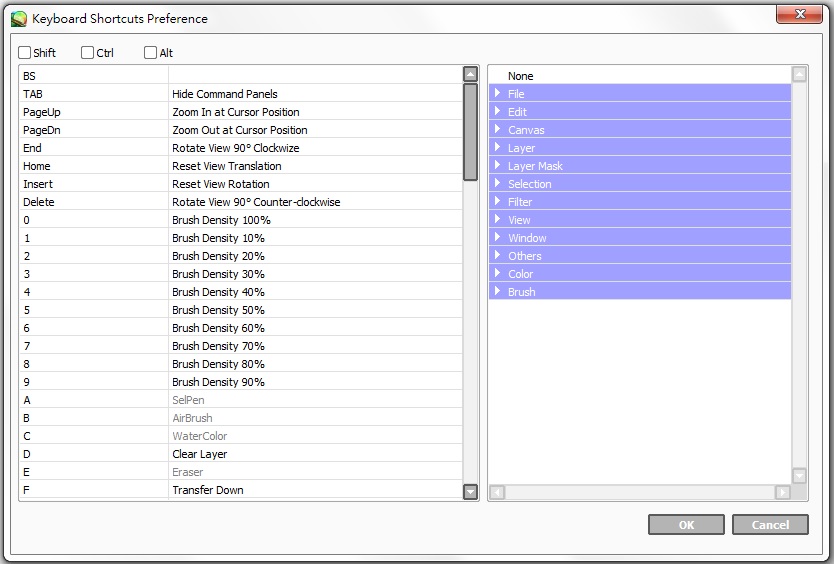This screenshot has width=834, height=564.
Task: Click command tree horizontal scroll right arrow
Action: (x=782, y=492)
